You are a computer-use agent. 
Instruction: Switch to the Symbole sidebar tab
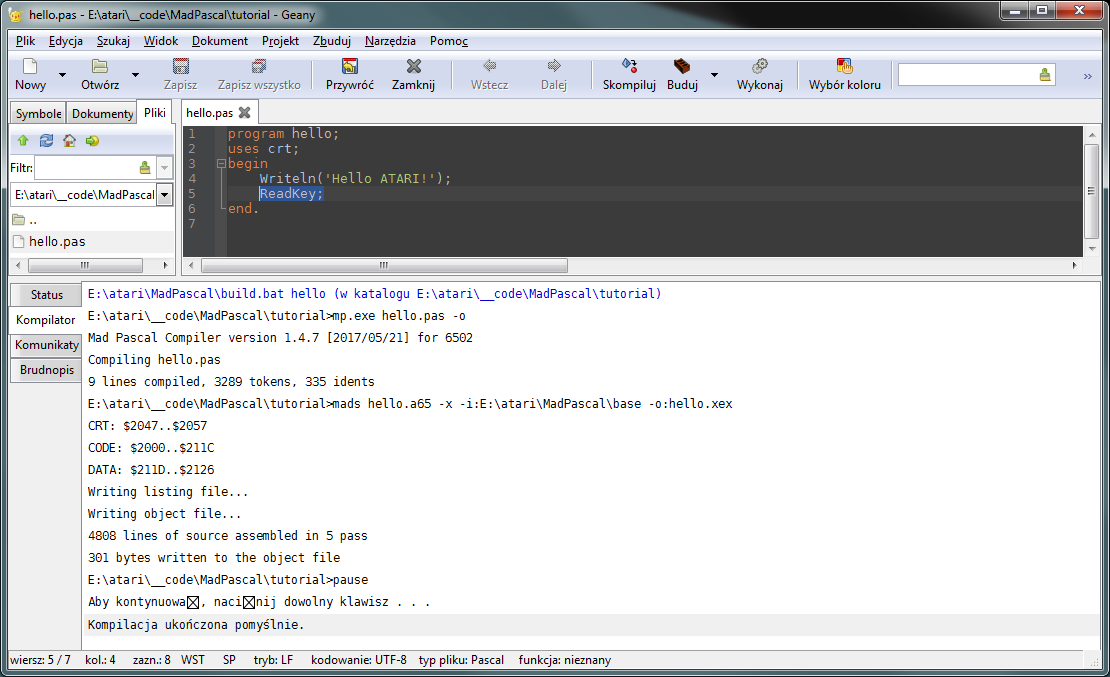point(38,114)
